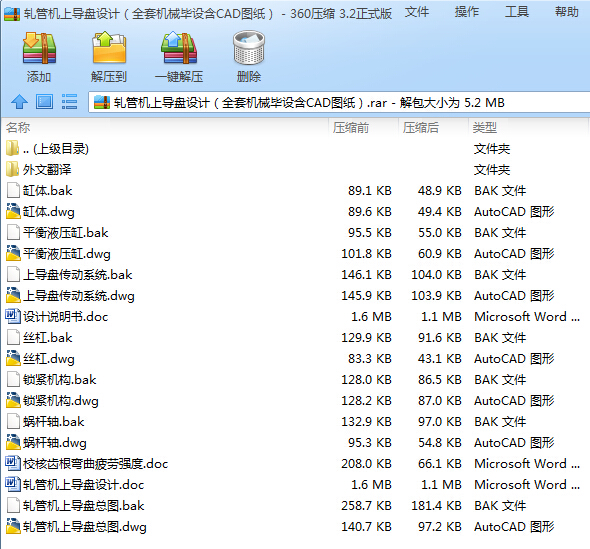
Task: Select the file name 平衡液压缸.dwg
Action: click(67, 254)
